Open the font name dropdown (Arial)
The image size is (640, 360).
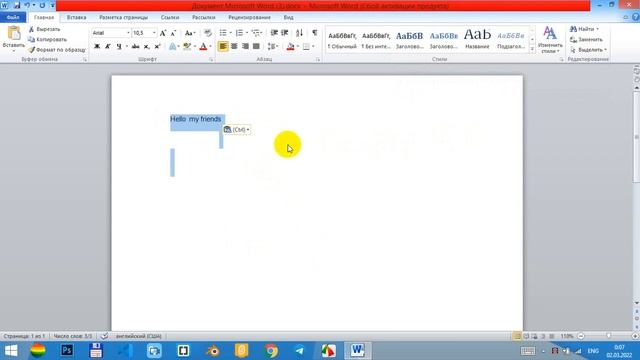pyautogui.click(x=128, y=33)
